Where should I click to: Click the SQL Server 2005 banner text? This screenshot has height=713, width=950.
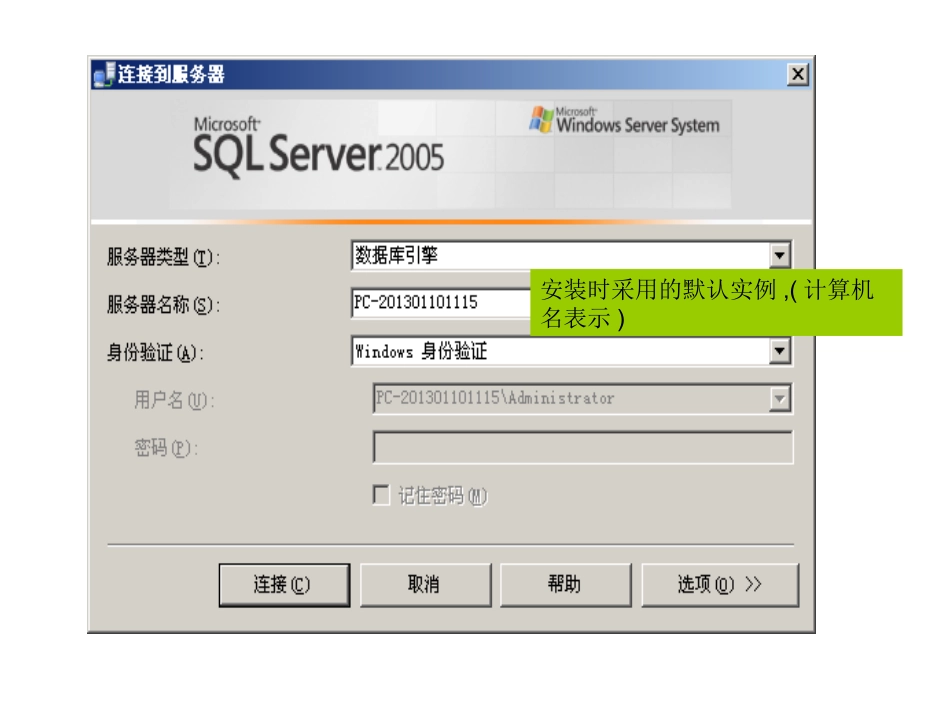tap(318, 149)
